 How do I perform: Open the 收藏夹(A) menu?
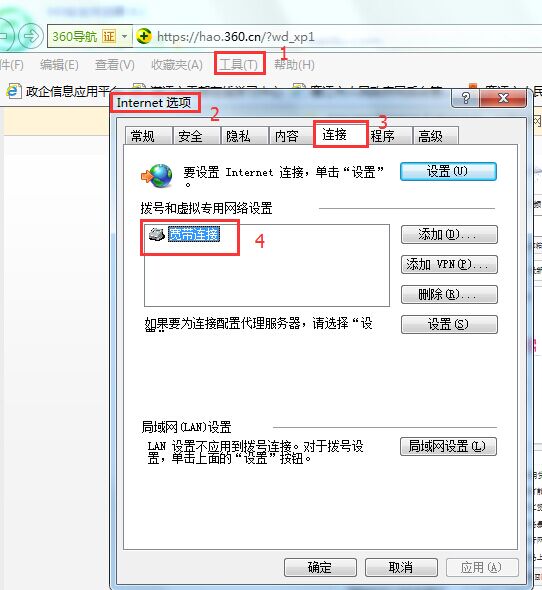pyautogui.click(x=177, y=65)
